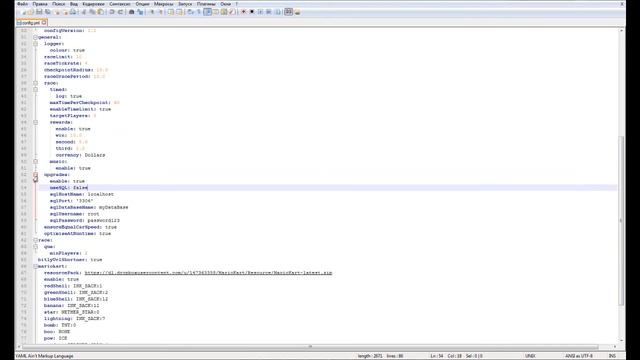Screen dimensions: 640x360
Task: Collapse the timed: fold marker
Action: click(x=35, y=89)
